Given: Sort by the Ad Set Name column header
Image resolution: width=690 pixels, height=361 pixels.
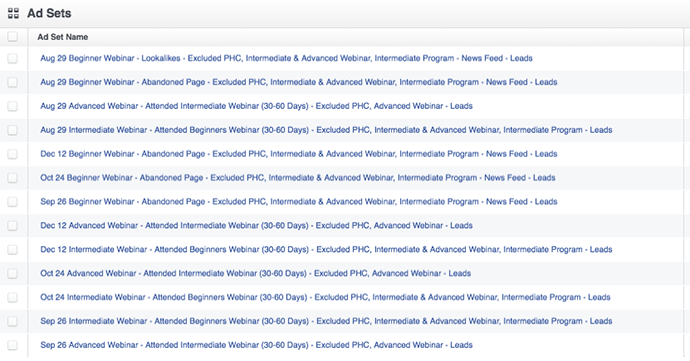Looking at the screenshot, I should pos(62,37).
